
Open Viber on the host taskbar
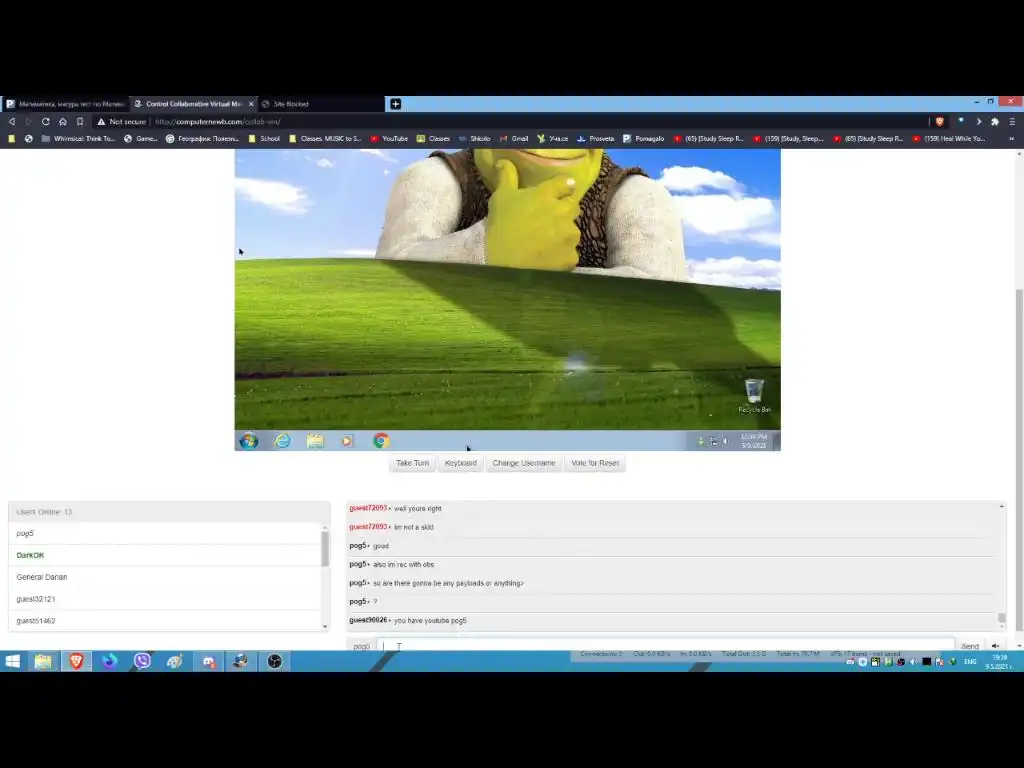(x=142, y=662)
